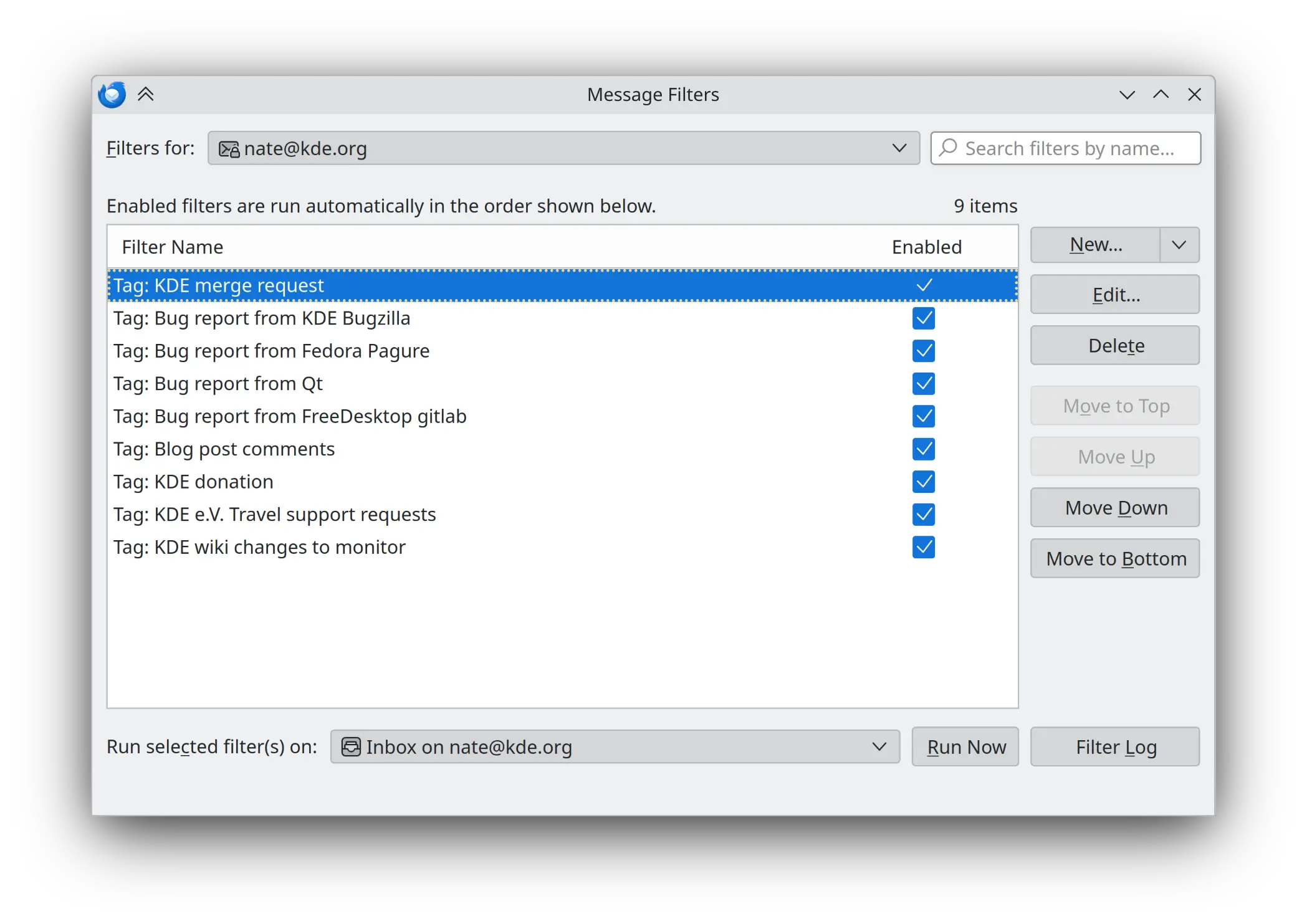1307x924 pixels.
Task: Open the Run selected filter mailbox dropdown
Action: pos(878,746)
